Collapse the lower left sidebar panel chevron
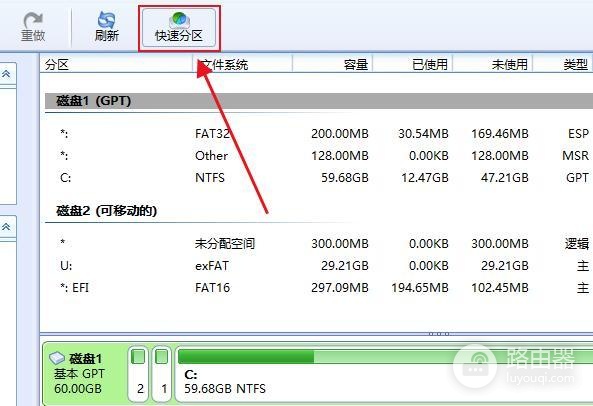This screenshot has width=593, height=406. (6, 226)
